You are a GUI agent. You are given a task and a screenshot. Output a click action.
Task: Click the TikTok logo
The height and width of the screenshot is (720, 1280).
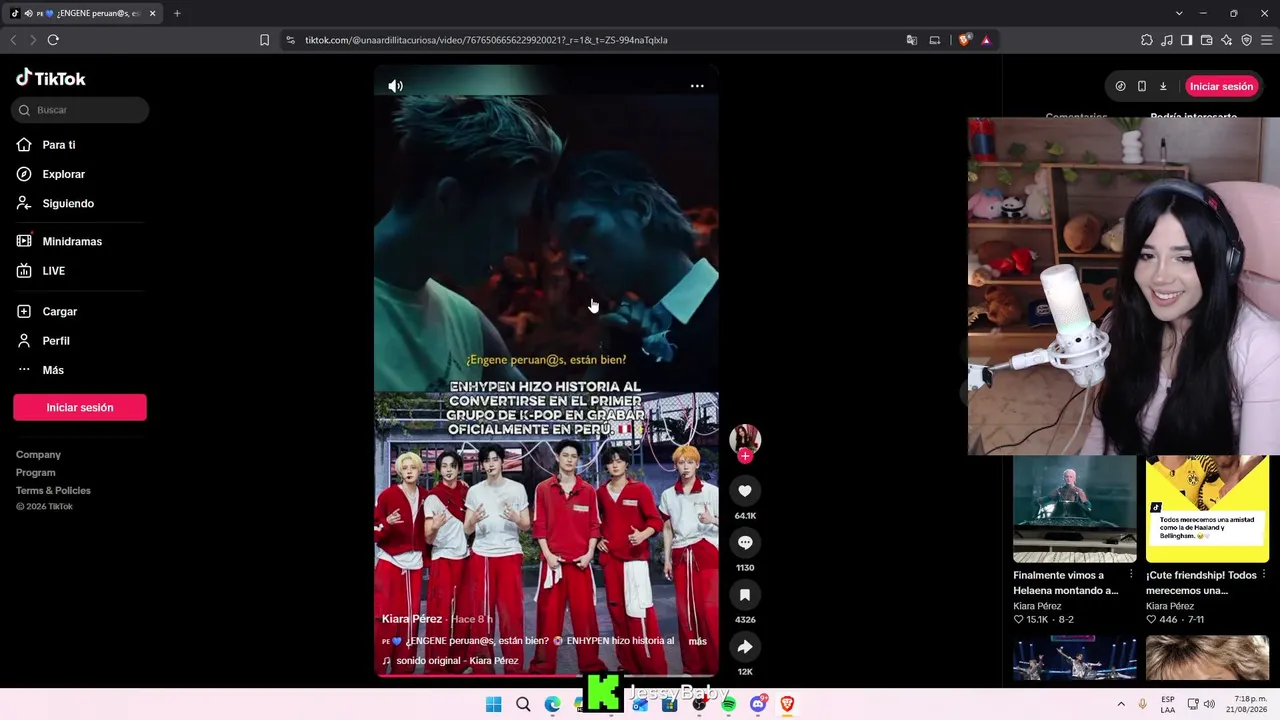tap(51, 78)
